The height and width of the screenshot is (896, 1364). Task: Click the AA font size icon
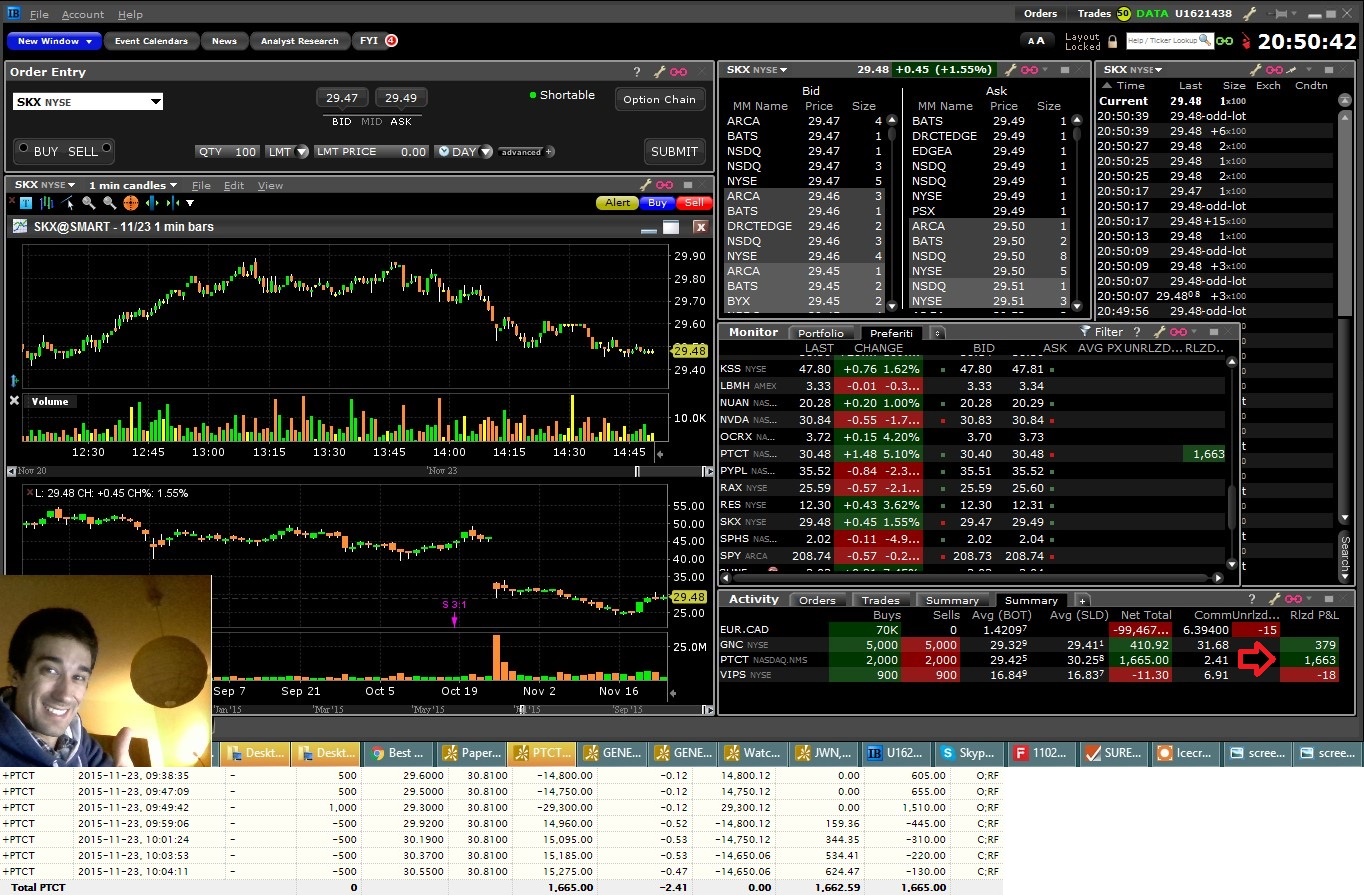(1037, 41)
